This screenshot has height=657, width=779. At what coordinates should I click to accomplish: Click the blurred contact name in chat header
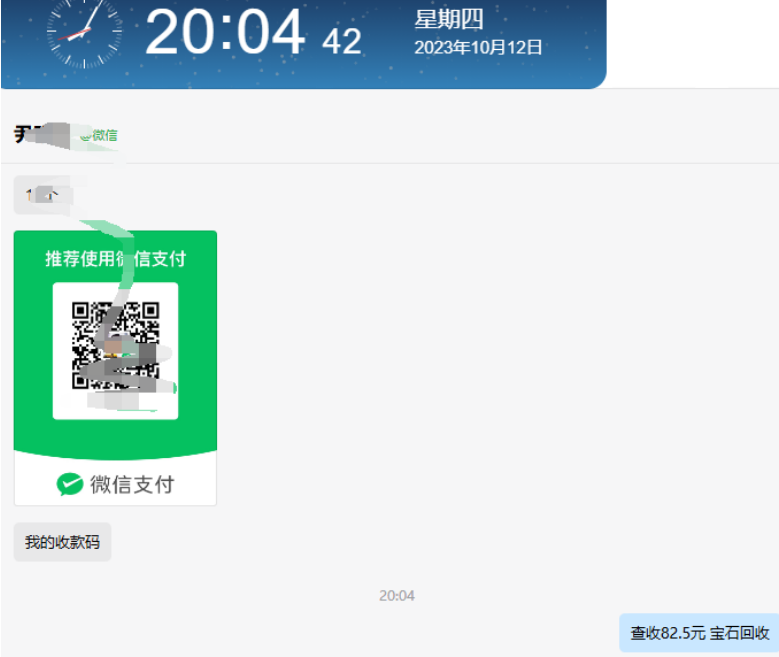[42, 134]
